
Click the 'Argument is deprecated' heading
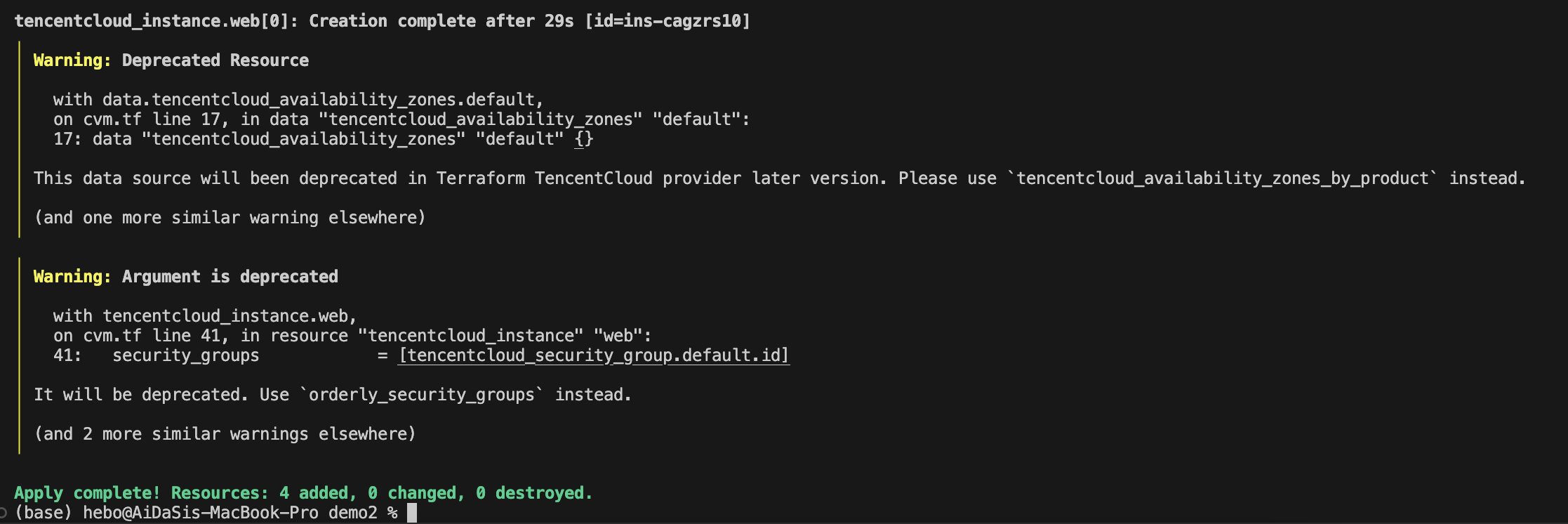[x=230, y=277]
